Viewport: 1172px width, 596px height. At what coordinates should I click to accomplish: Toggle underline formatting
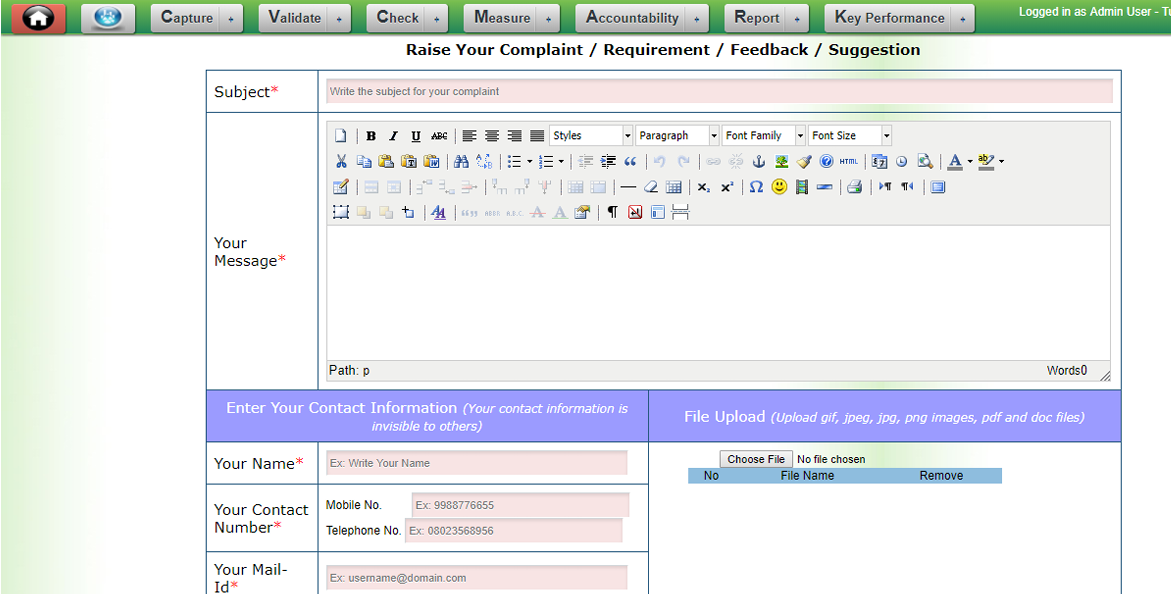pos(416,136)
